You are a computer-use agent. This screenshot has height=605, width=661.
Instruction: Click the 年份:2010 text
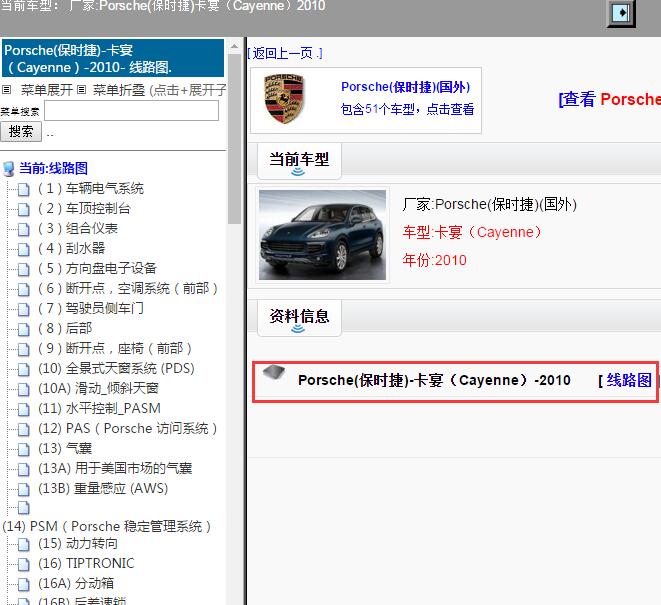coord(435,260)
